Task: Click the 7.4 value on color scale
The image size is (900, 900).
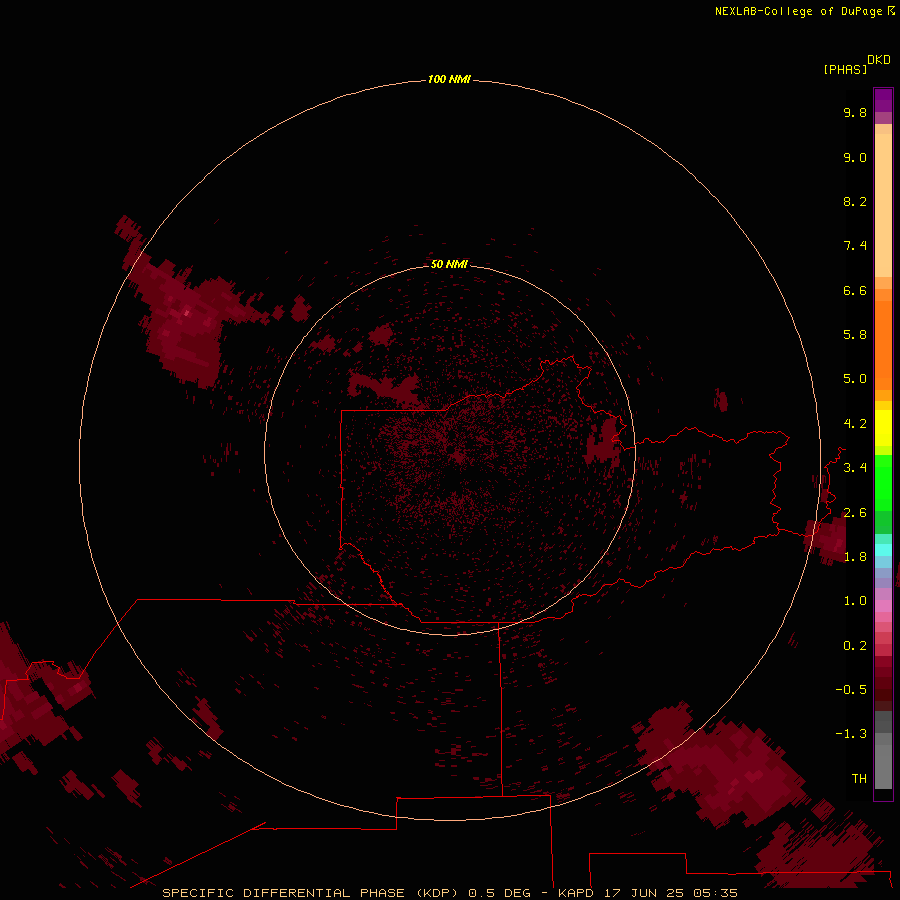Action: point(855,246)
